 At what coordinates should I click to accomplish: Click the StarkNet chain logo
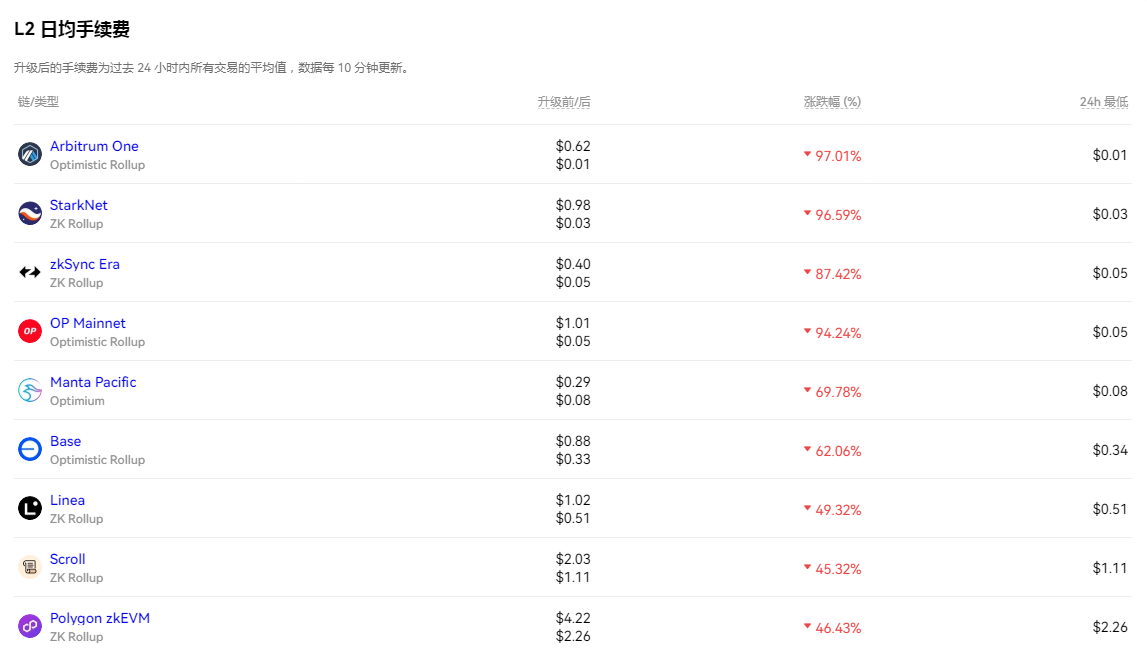coord(30,214)
